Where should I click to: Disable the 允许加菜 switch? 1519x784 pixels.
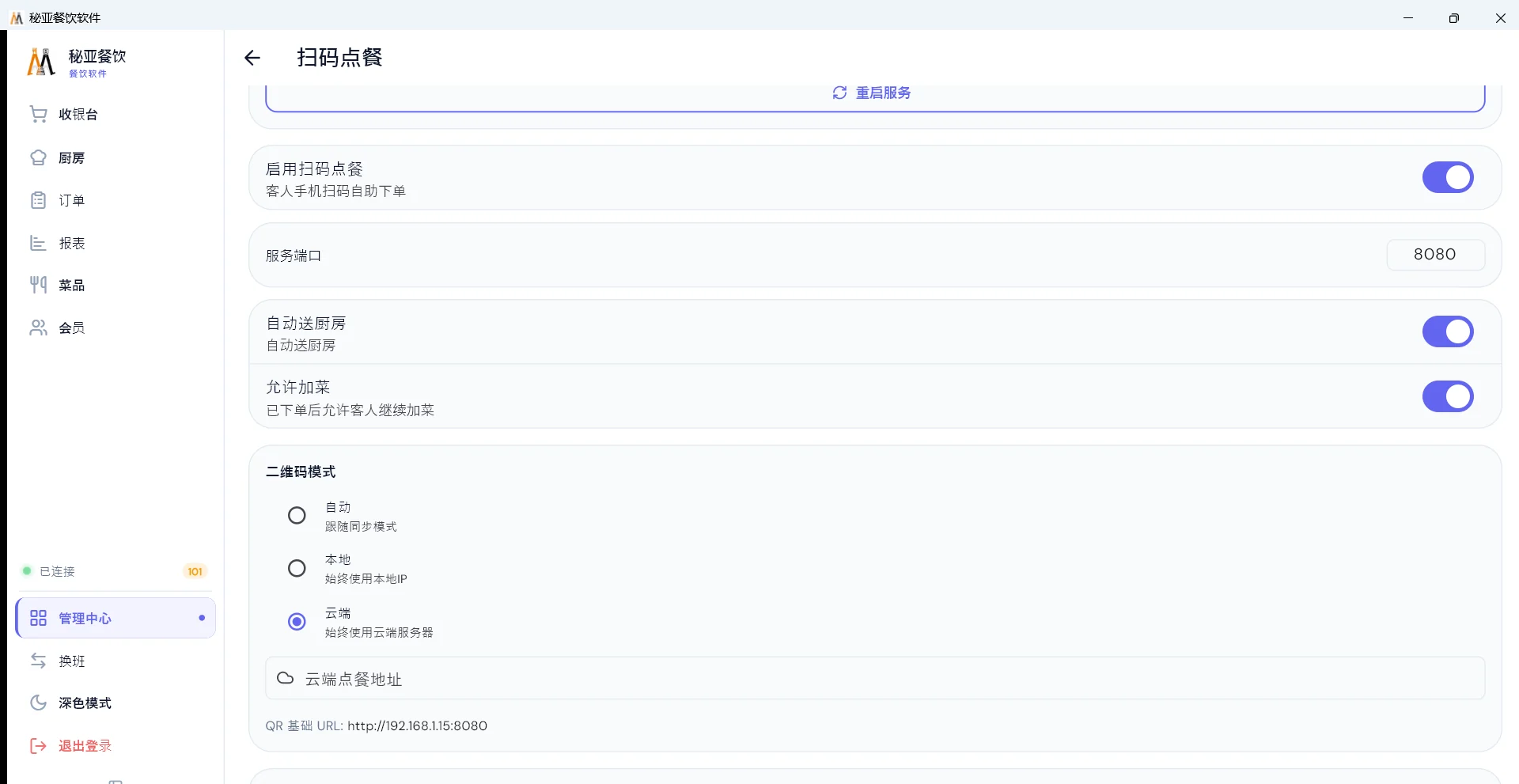tap(1448, 396)
